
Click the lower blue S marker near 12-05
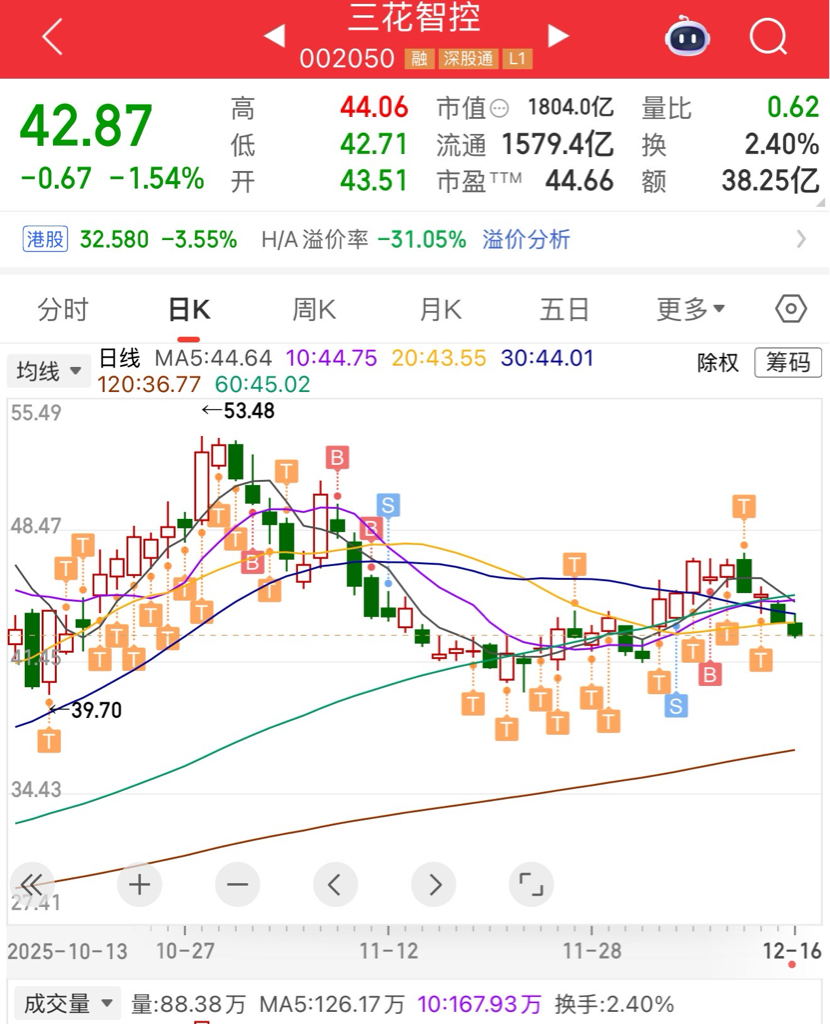click(676, 705)
